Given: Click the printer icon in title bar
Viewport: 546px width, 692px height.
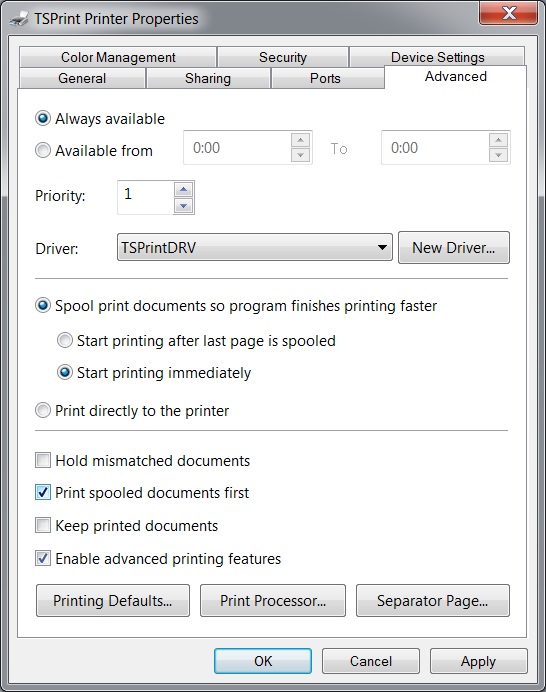Looking at the screenshot, I should pyautogui.click(x=19, y=19).
